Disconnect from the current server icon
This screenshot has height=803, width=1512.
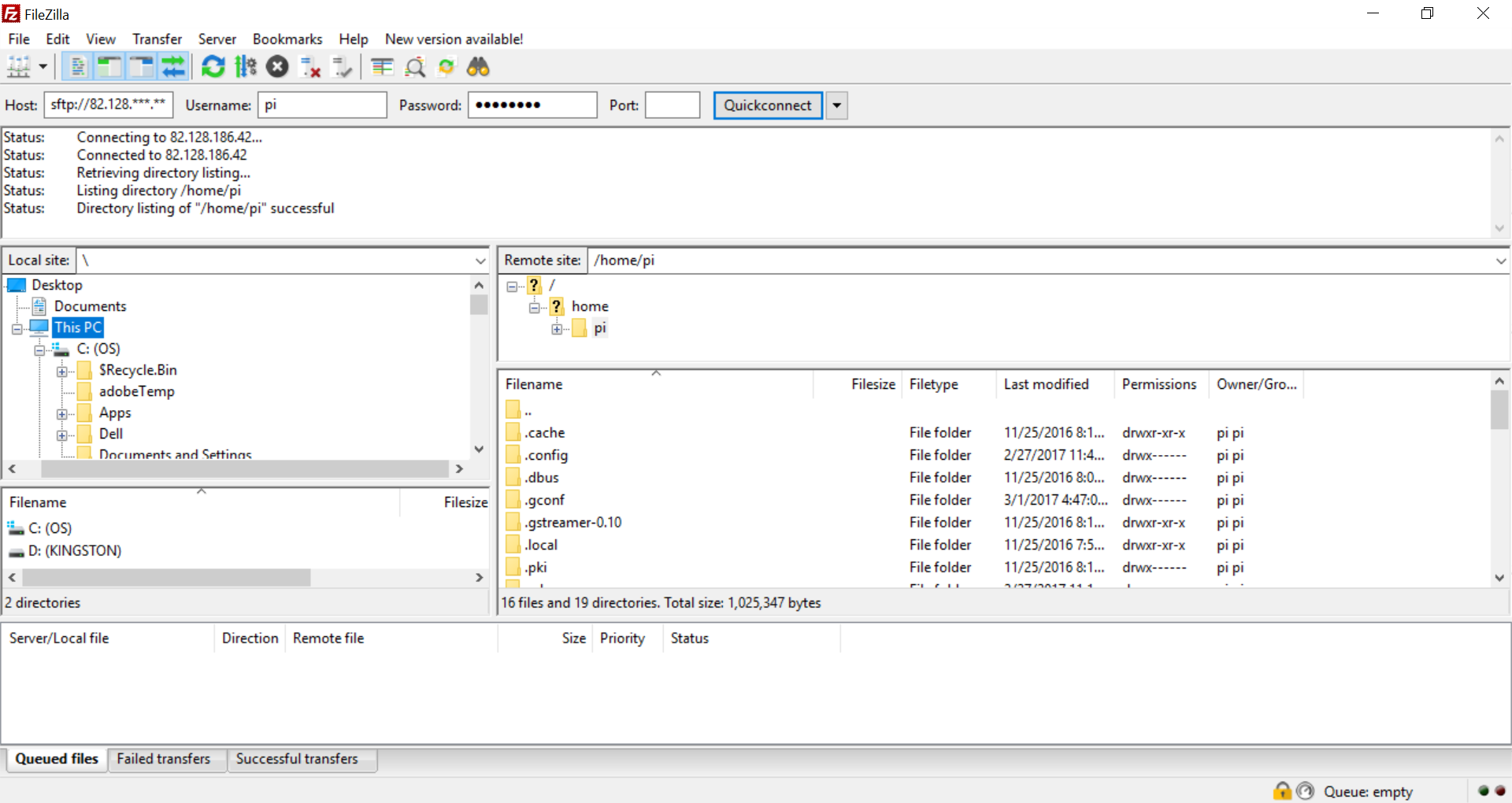coord(310,67)
